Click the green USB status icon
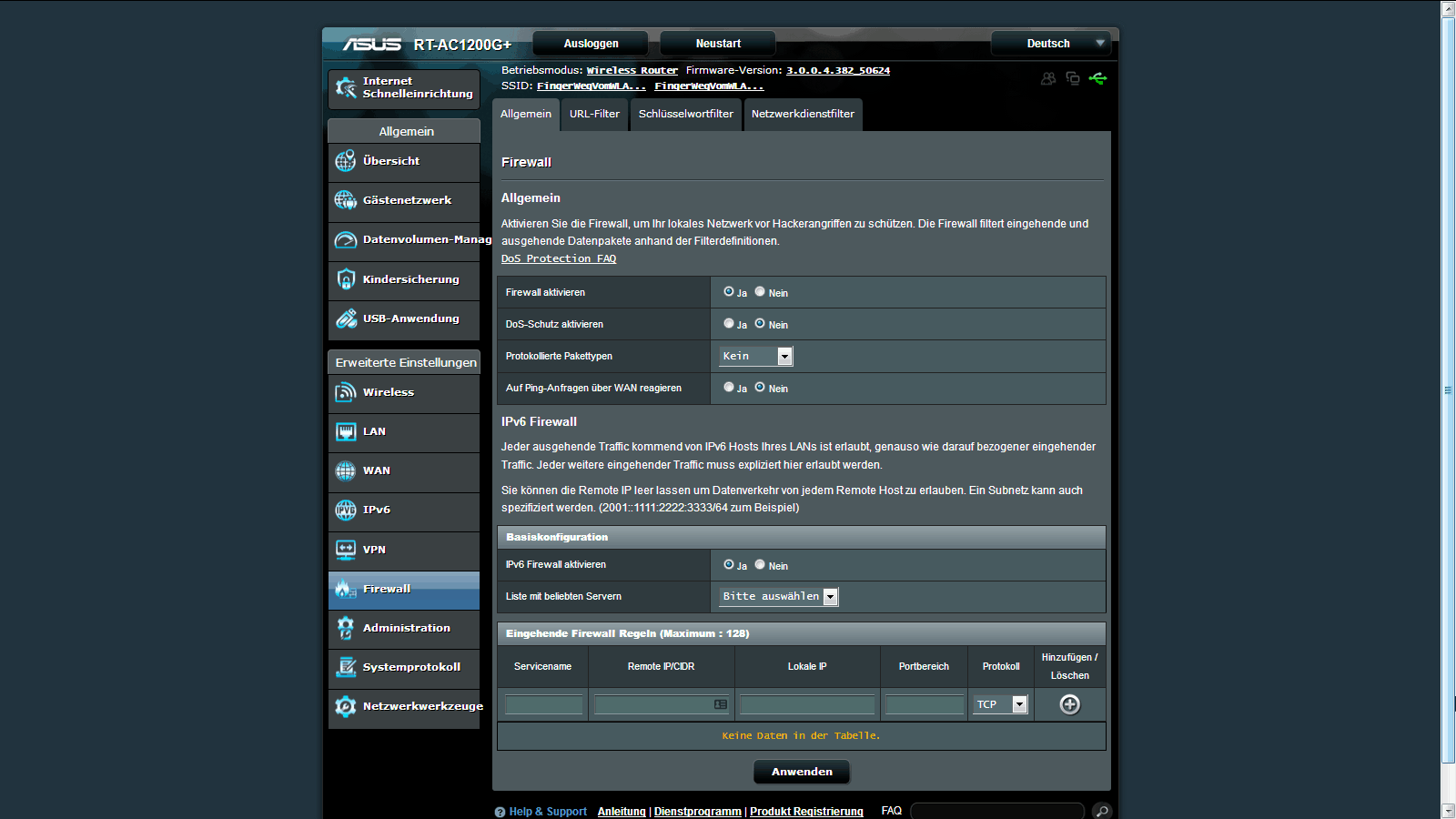This screenshot has height=819, width=1456. point(1097,78)
